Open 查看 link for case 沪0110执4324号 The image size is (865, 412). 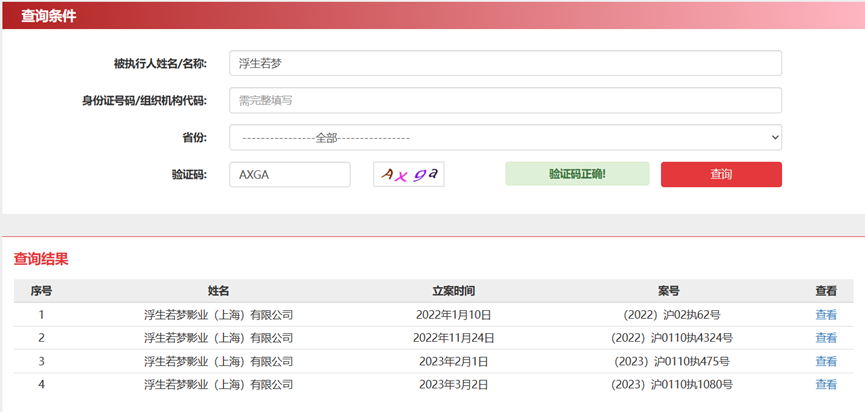[826, 338]
